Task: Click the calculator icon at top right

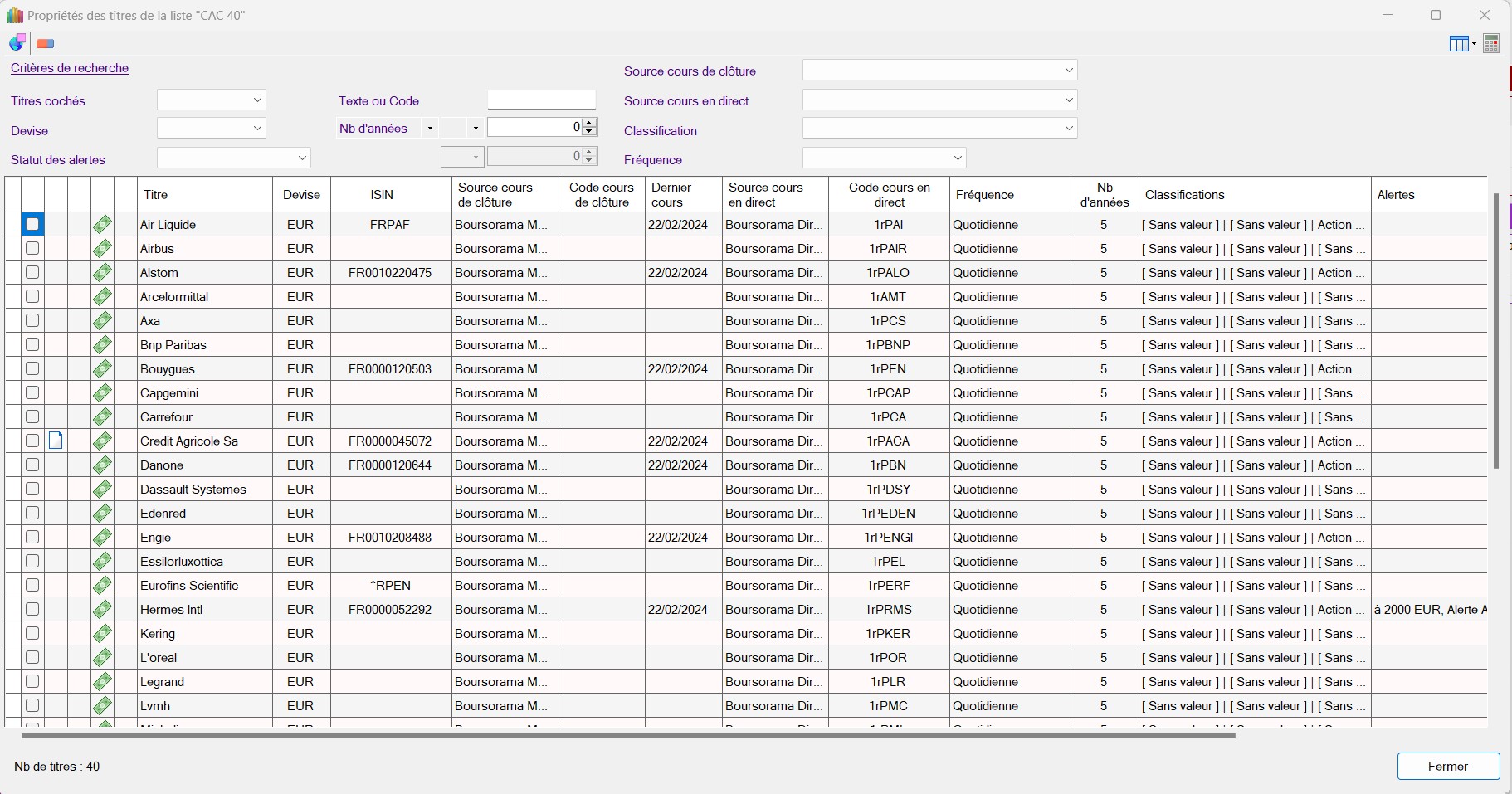Action: coord(1491,44)
